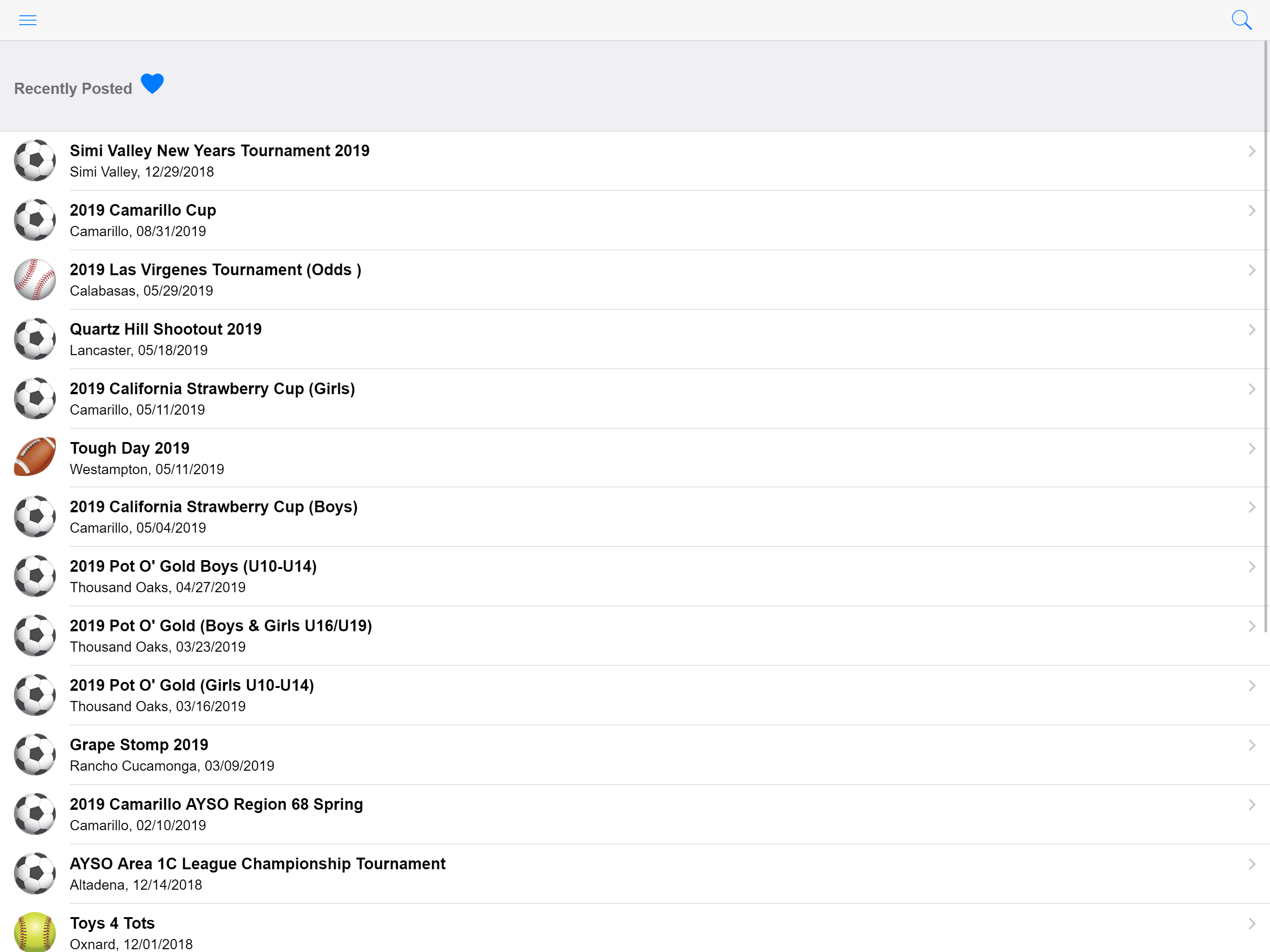
Task: Expand chevron on Strawberry Cup (Boys) row
Action: pyautogui.click(x=1251, y=507)
